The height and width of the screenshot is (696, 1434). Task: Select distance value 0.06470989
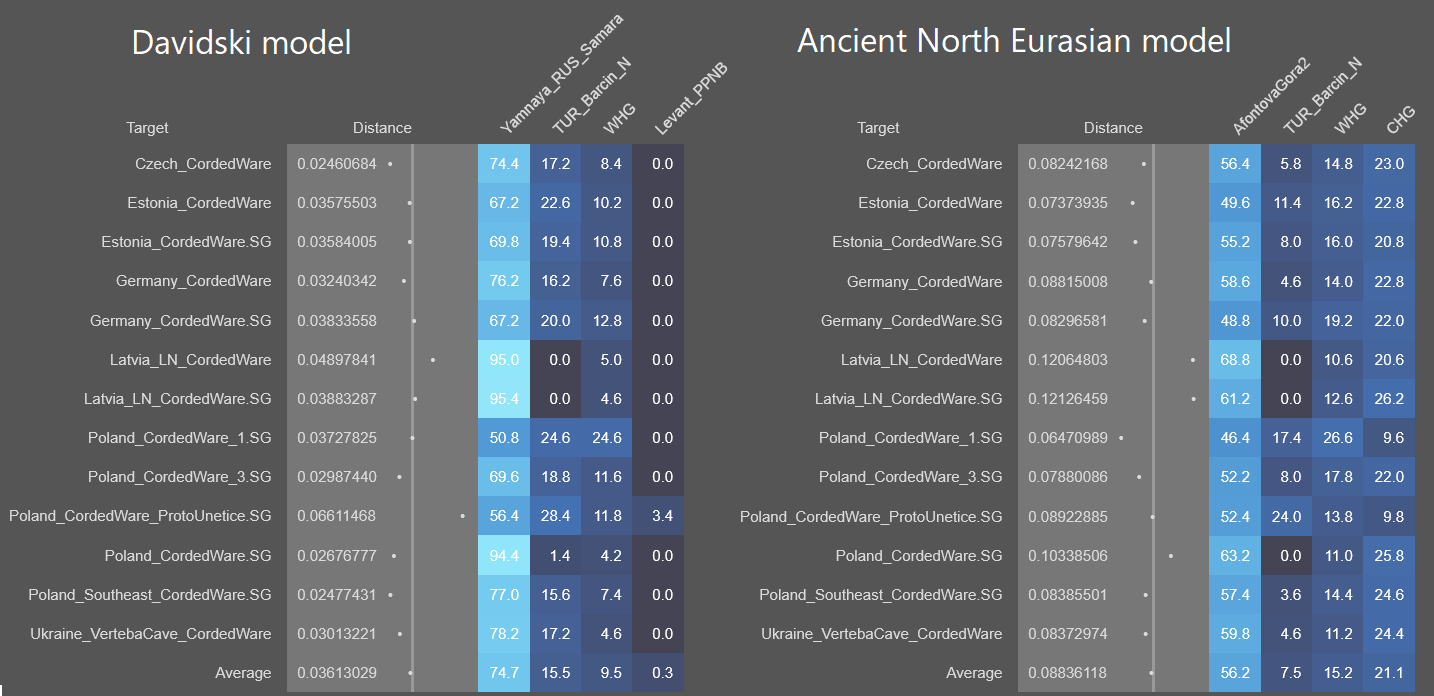coord(1068,438)
